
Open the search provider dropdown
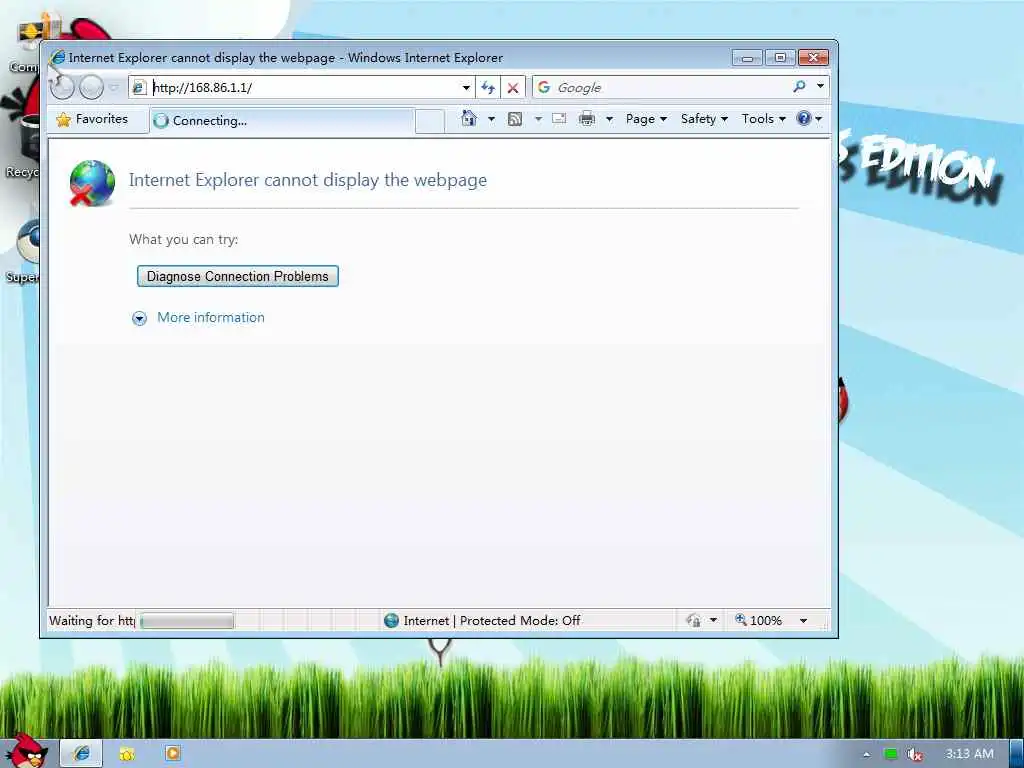tap(820, 86)
